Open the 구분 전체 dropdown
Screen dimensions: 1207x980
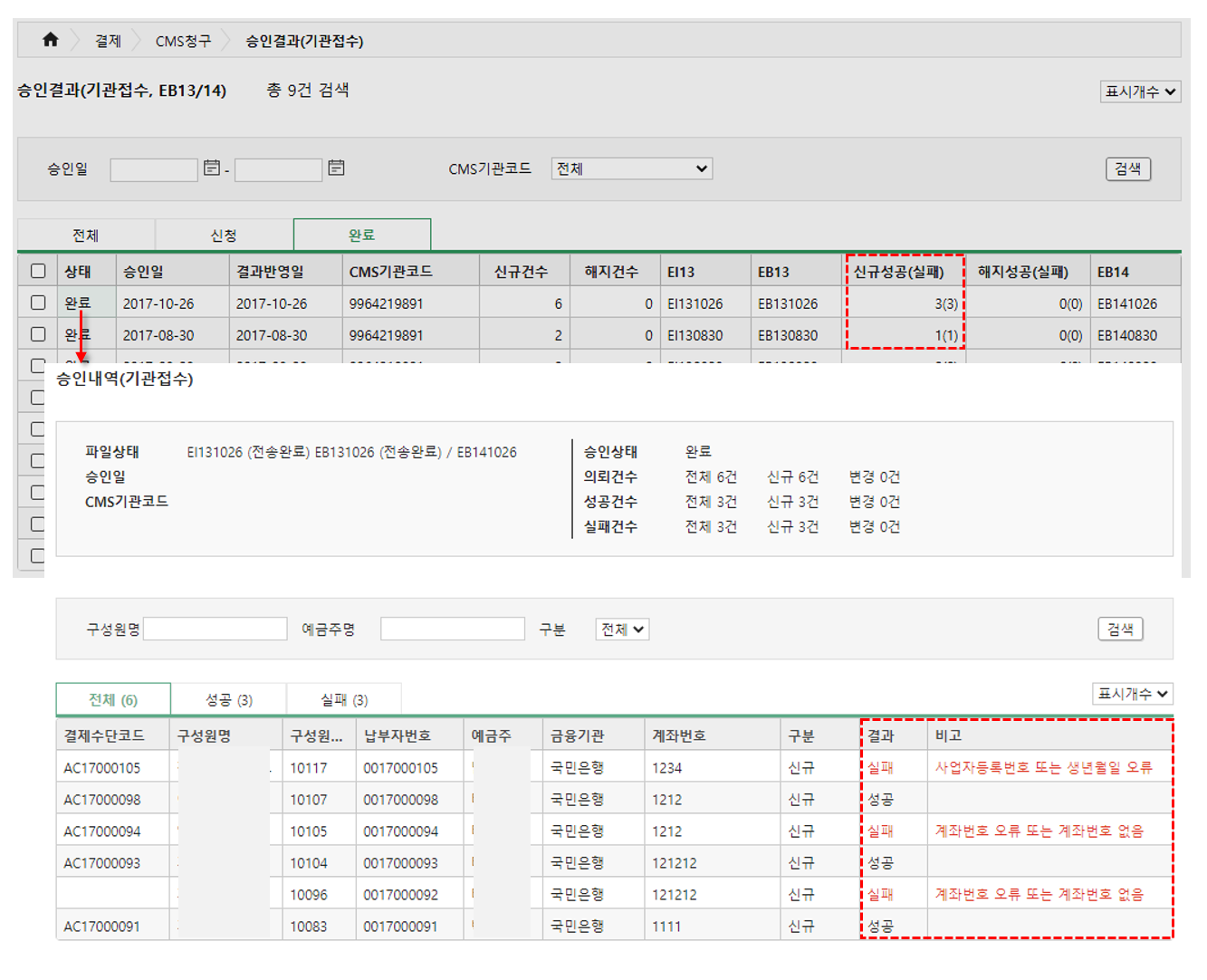tap(622, 629)
